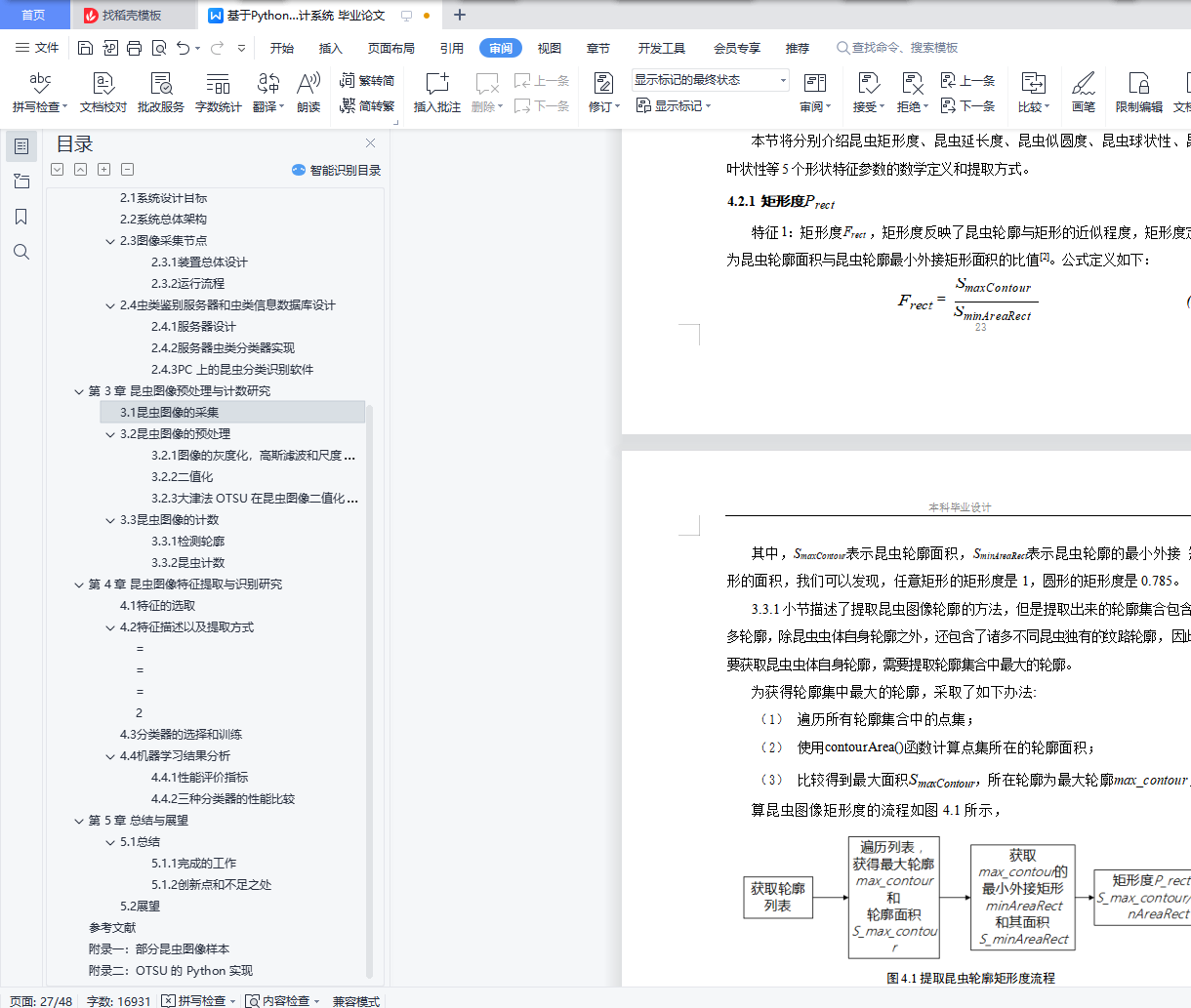This screenshot has height=1008, width=1191.
Task: Close the 目录 navigation pane
Action: pos(370,143)
